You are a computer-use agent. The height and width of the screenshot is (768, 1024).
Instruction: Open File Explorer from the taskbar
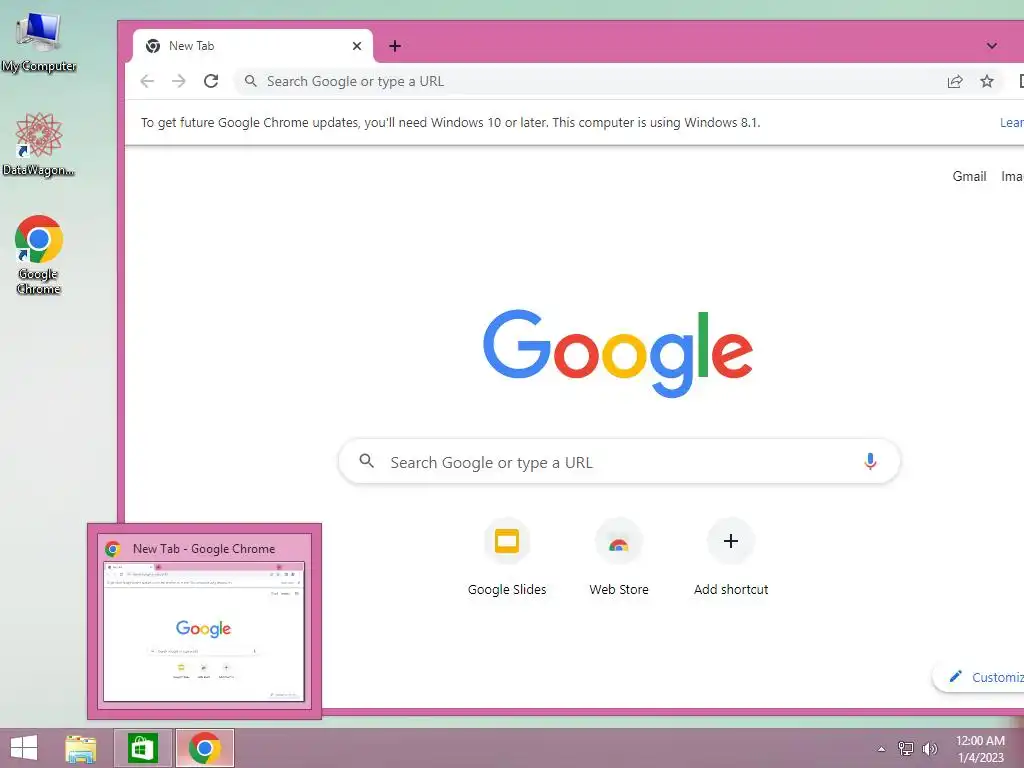coord(81,748)
